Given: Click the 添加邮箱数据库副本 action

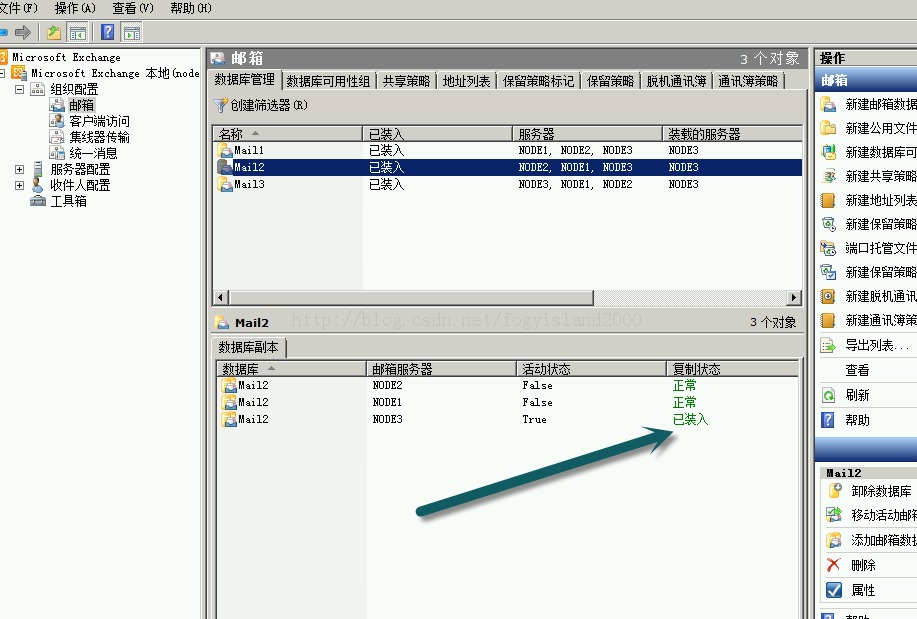Looking at the screenshot, I should click(871, 539).
